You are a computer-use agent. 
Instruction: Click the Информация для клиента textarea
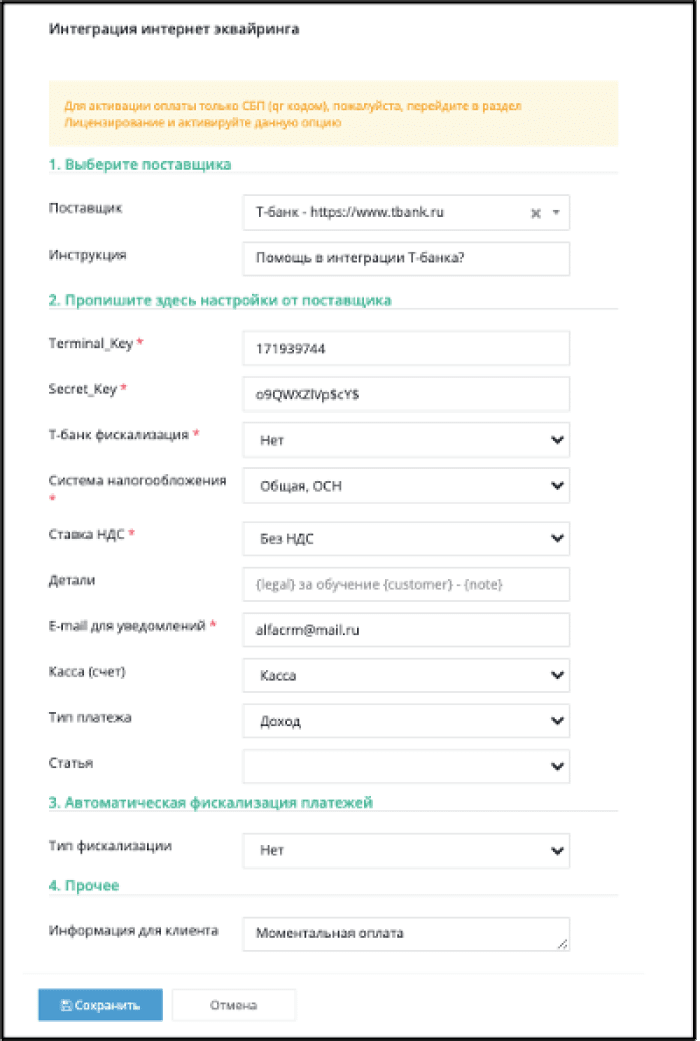tap(406, 934)
